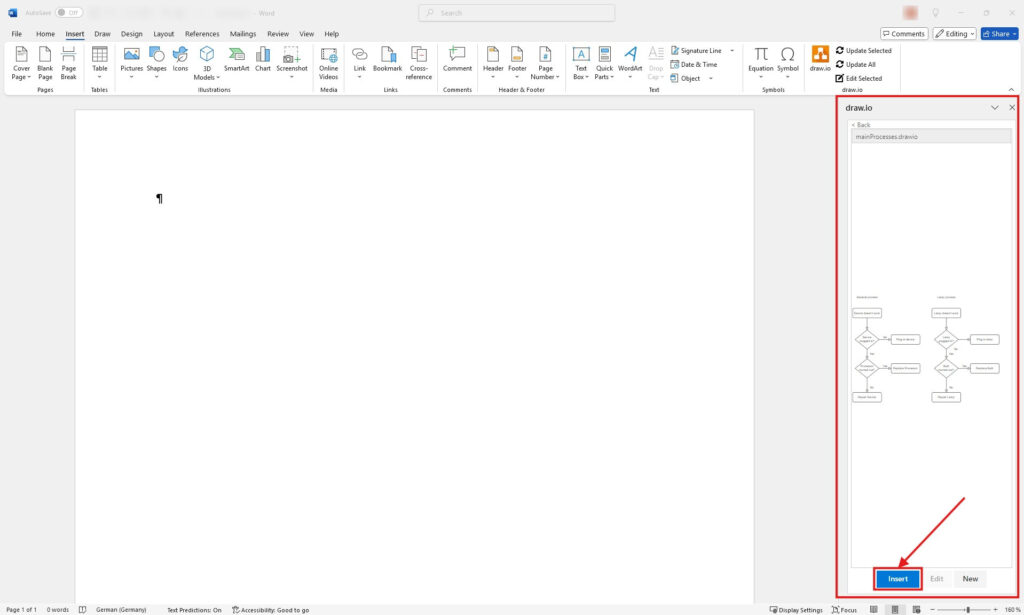Open the Shapes gallery
Image resolution: width=1024 pixels, height=615 pixels.
point(157,59)
